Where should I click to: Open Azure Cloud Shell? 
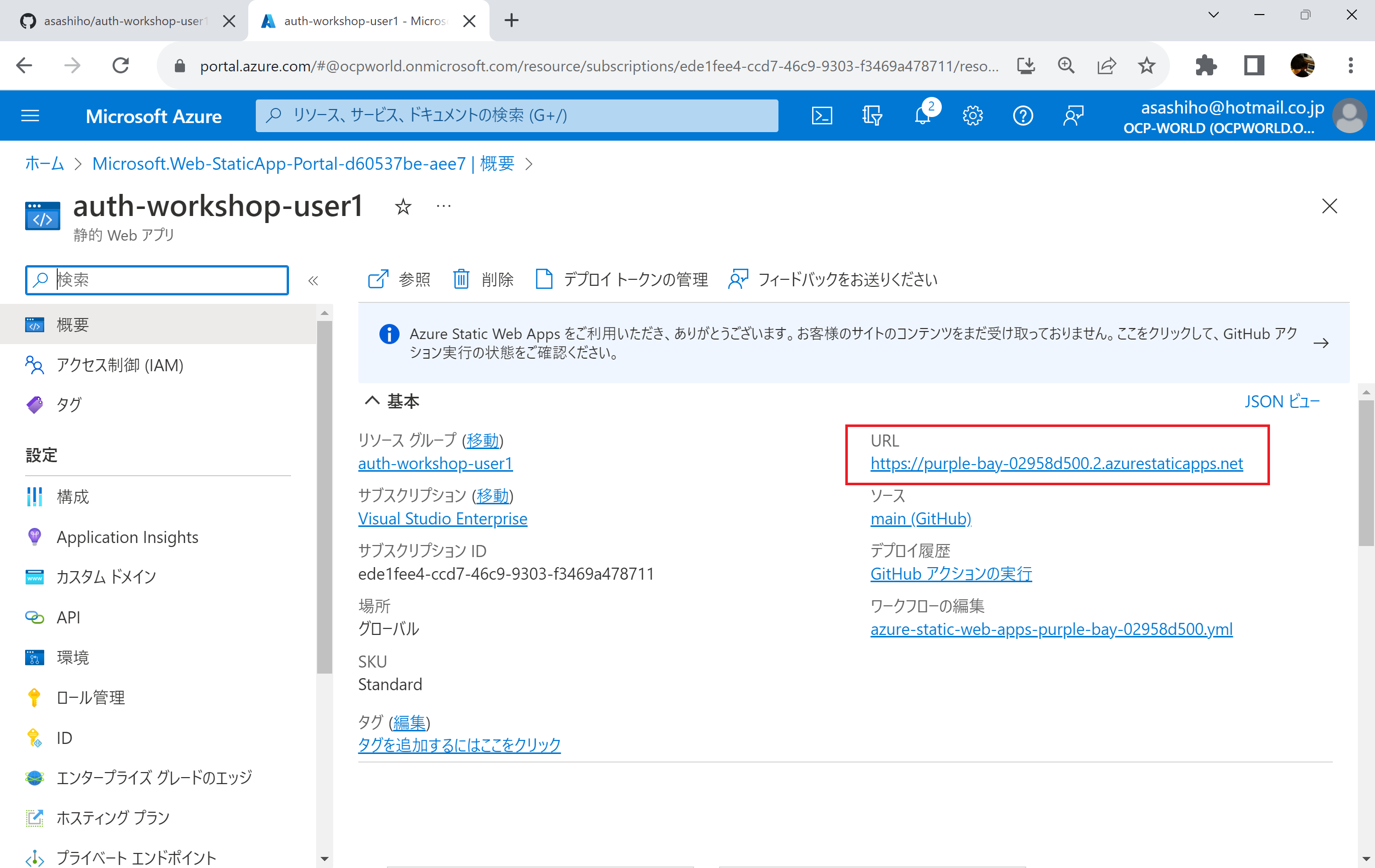click(x=822, y=115)
